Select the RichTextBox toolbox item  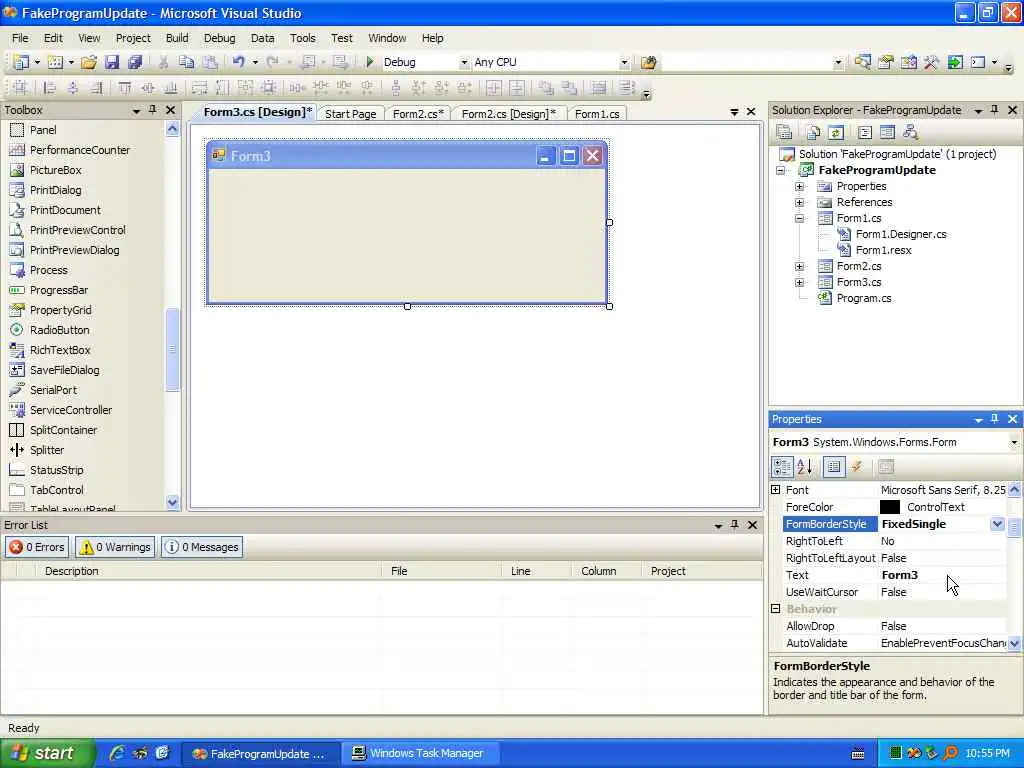click(x=60, y=350)
